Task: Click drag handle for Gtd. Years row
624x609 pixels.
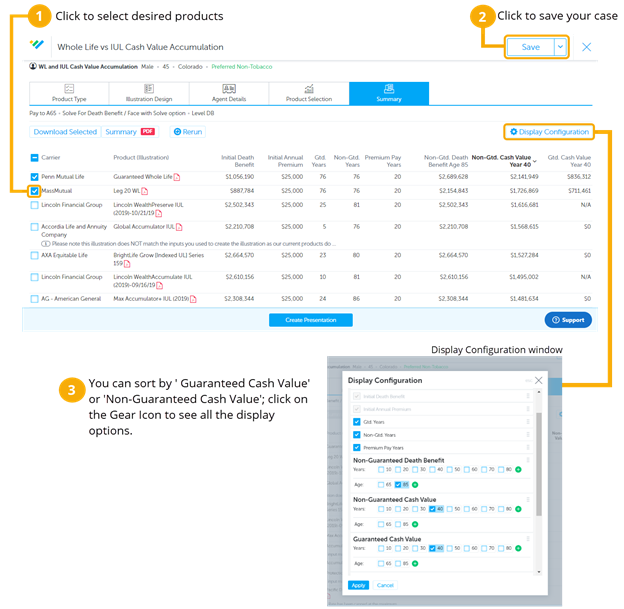Action: [528, 422]
